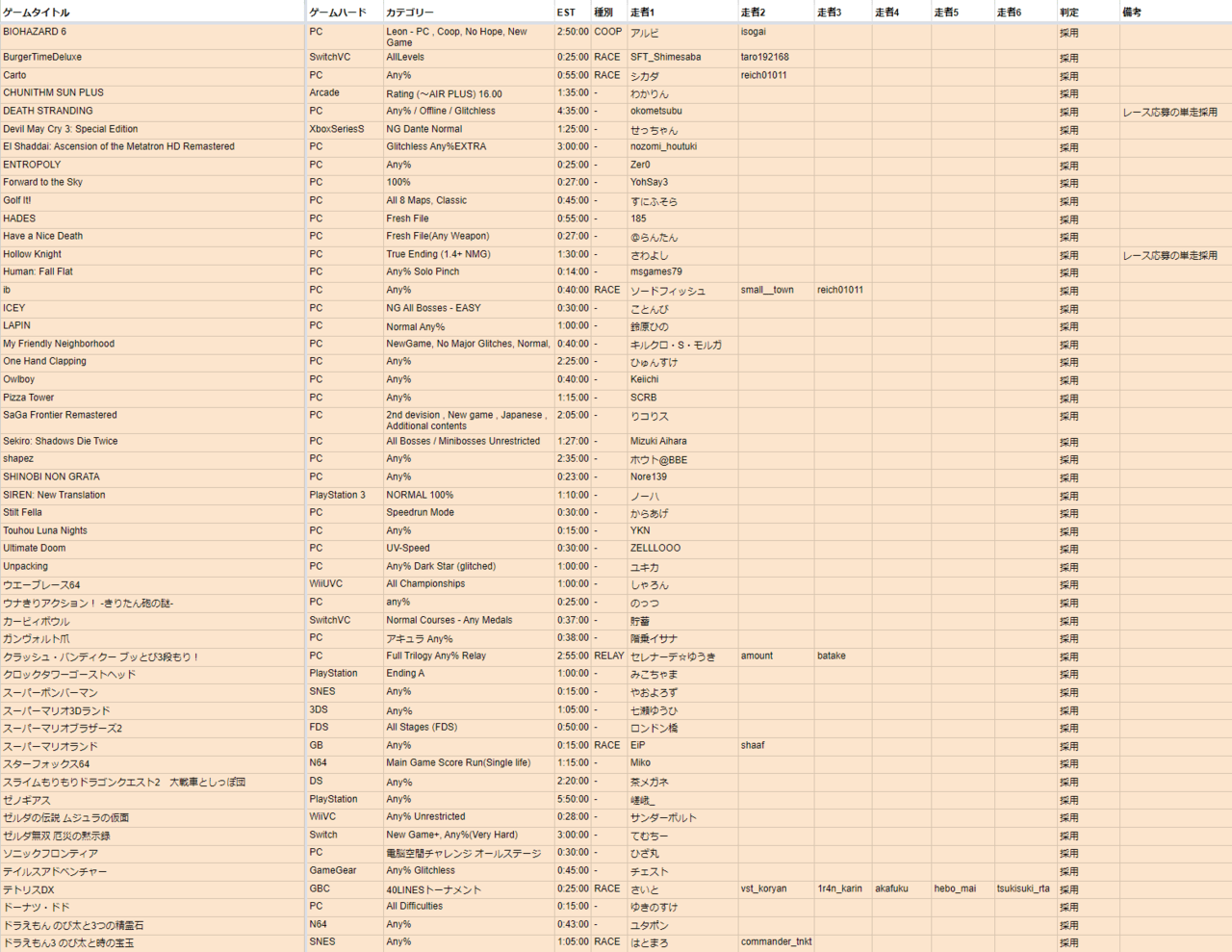
Task: Select the Human: Fall Flat cell
Action: [x=152, y=272]
